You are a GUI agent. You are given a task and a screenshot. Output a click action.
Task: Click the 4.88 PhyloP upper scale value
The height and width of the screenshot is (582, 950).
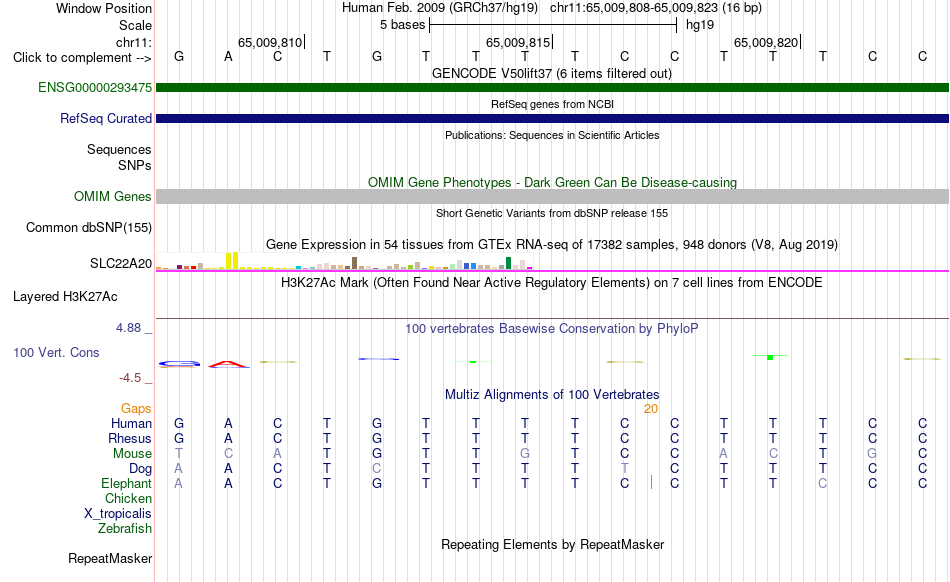128,328
